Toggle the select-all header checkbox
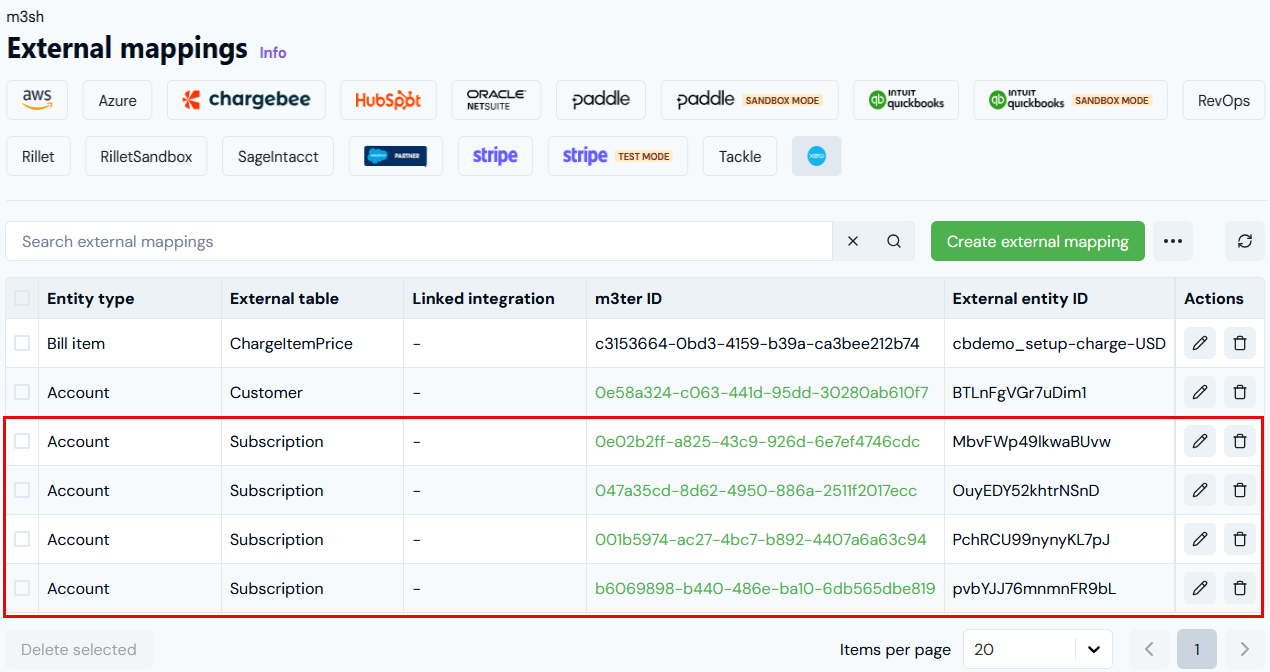 22,298
